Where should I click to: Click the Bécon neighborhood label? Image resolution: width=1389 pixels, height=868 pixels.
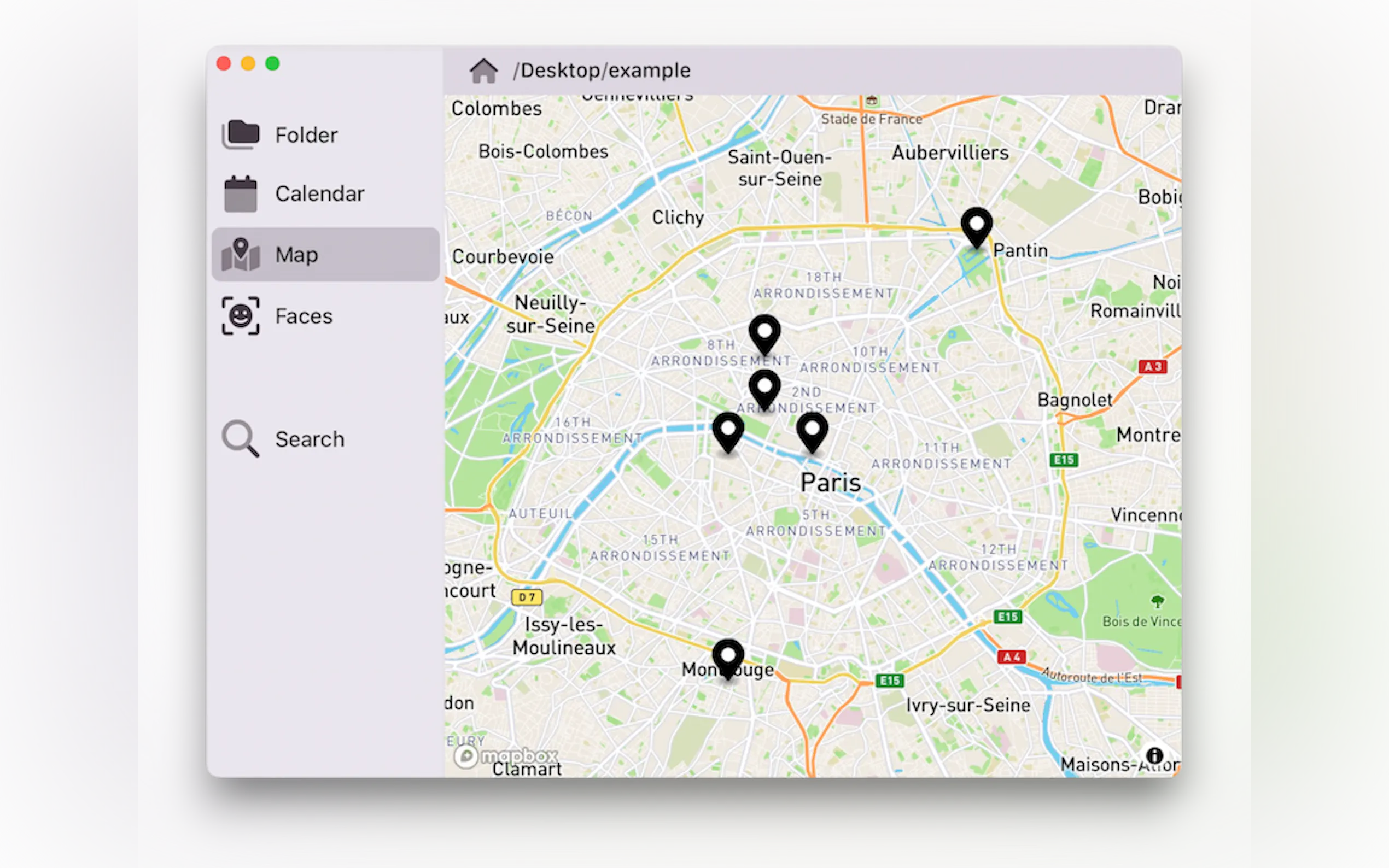pyautogui.click(x=569, y=216)
